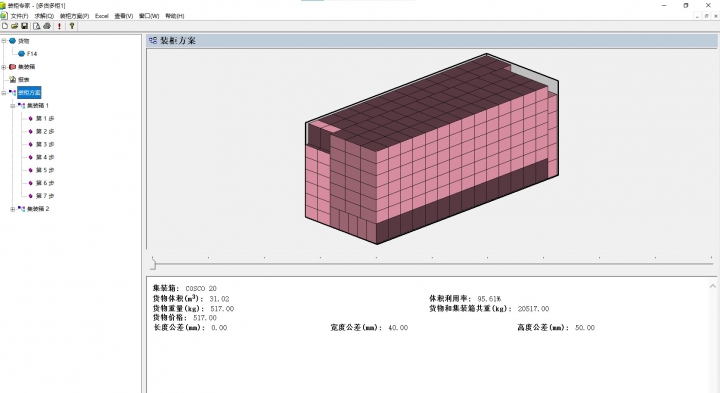Click the app document icon beside 文件 menu
The width and height of the screenshot is (720, 393).
tap(4, 16)
